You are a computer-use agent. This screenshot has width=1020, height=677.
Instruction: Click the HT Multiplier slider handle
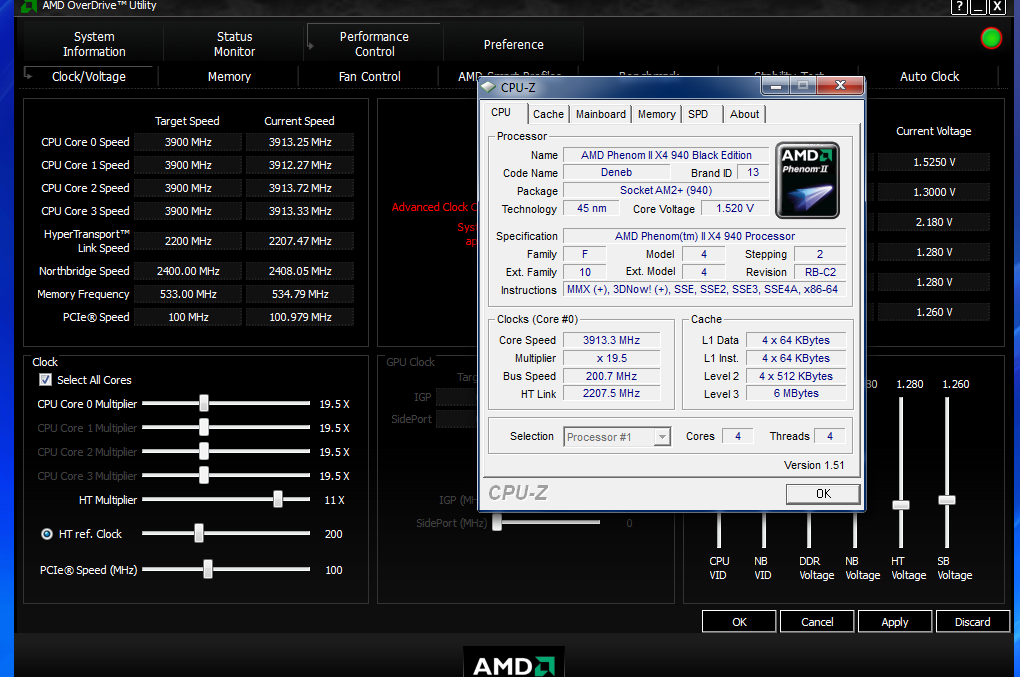point(278,499)
